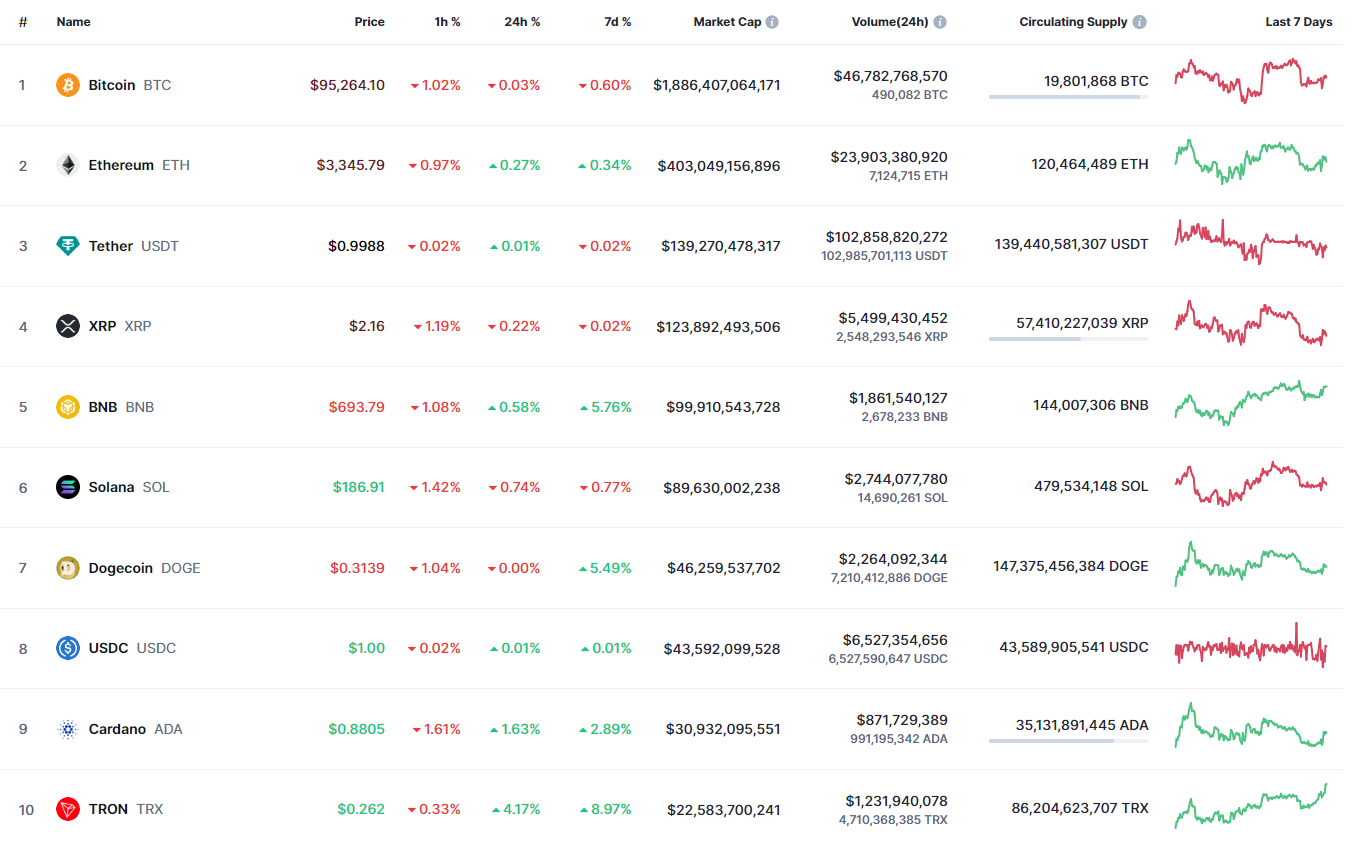Click the XRP logo icon
Screen dimensions: 1357x845
click(x=68, y=326)
